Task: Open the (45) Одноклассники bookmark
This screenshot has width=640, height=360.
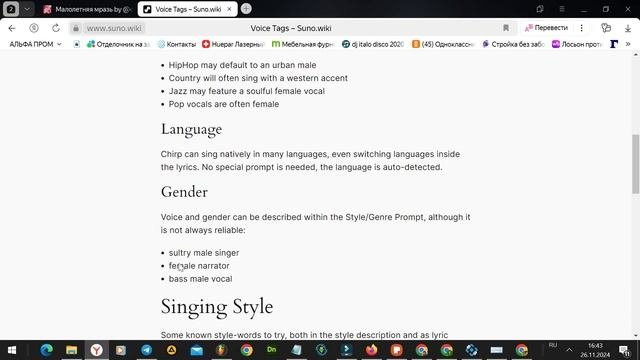Action: (x=443, y=44)
